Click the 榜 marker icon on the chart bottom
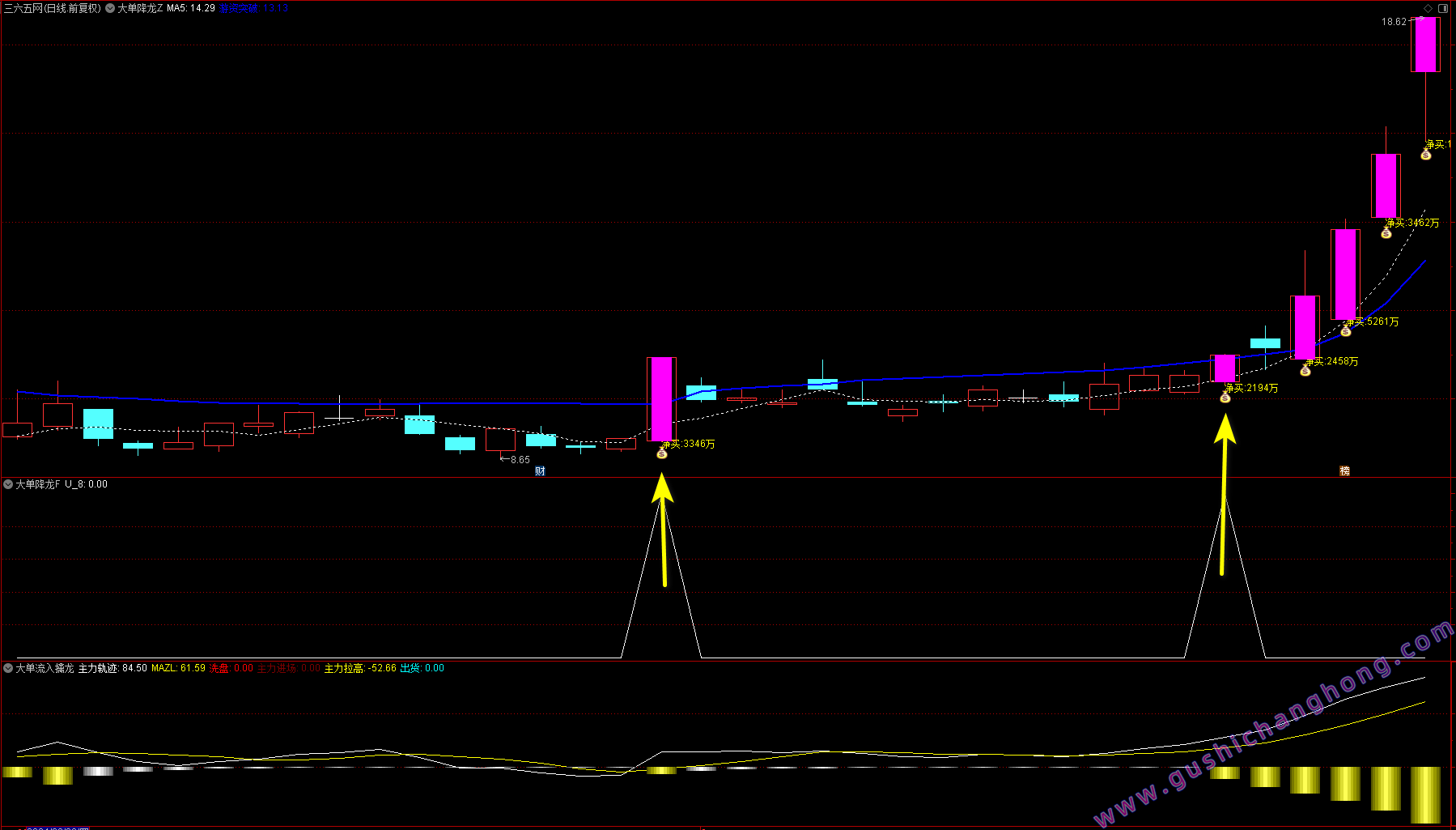 click(x=1344, y=471)
